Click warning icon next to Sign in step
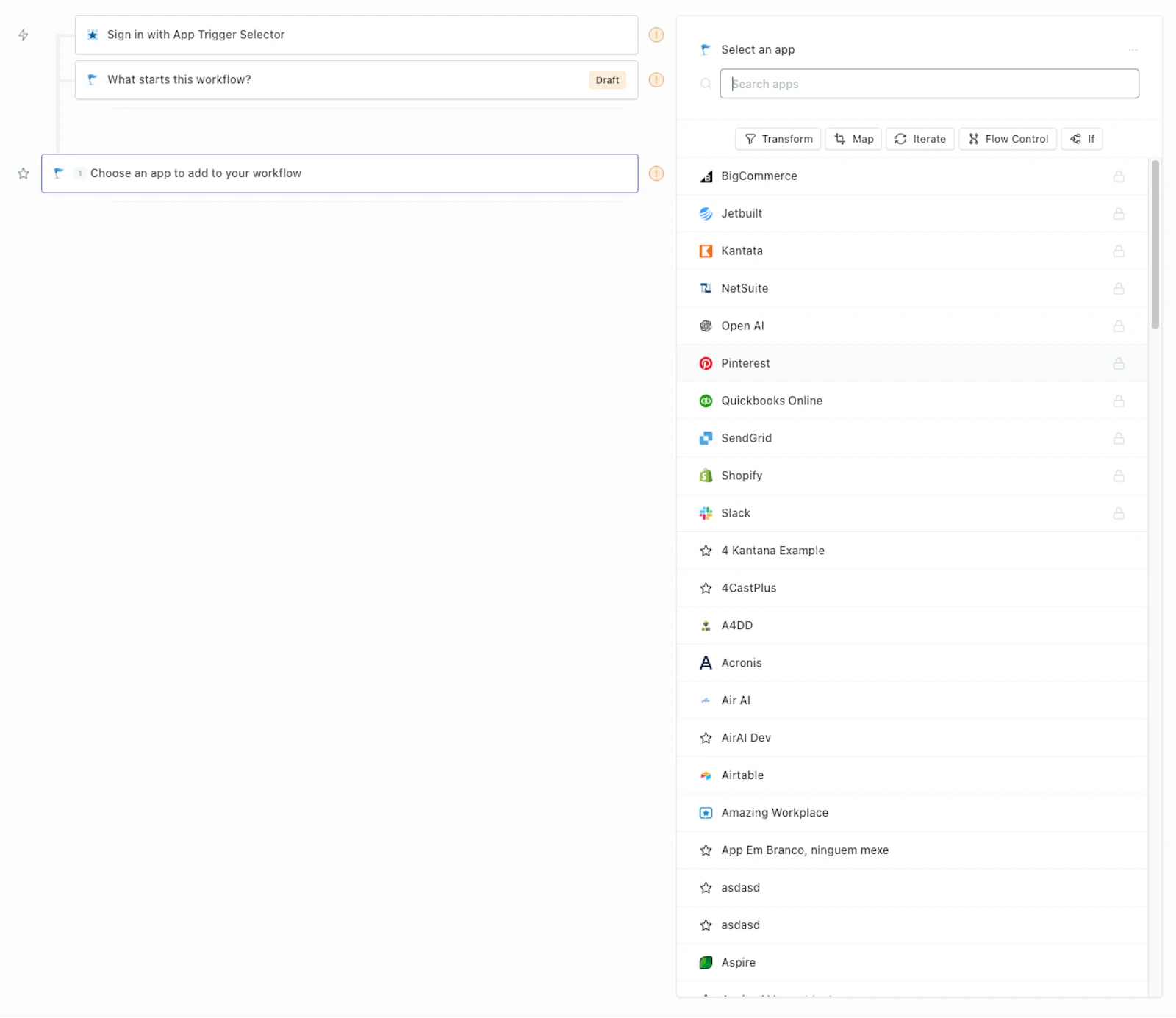 coord(656,35)
